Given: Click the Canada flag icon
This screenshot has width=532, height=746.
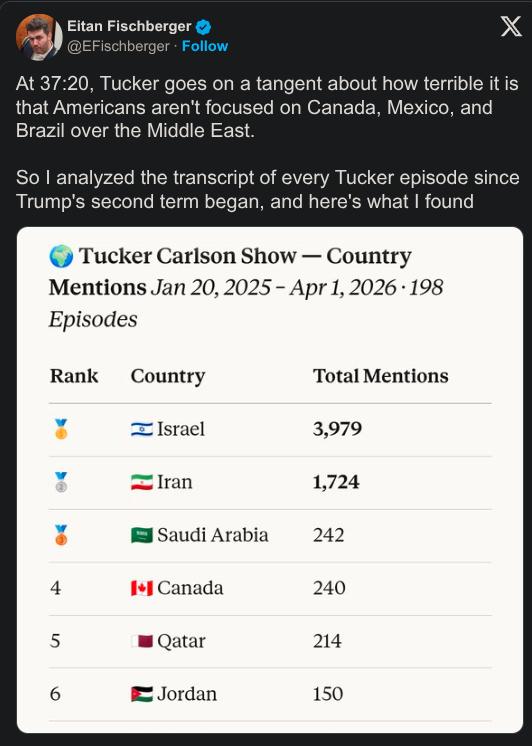Looking at the screenshot, I should (x=142, y=589).
